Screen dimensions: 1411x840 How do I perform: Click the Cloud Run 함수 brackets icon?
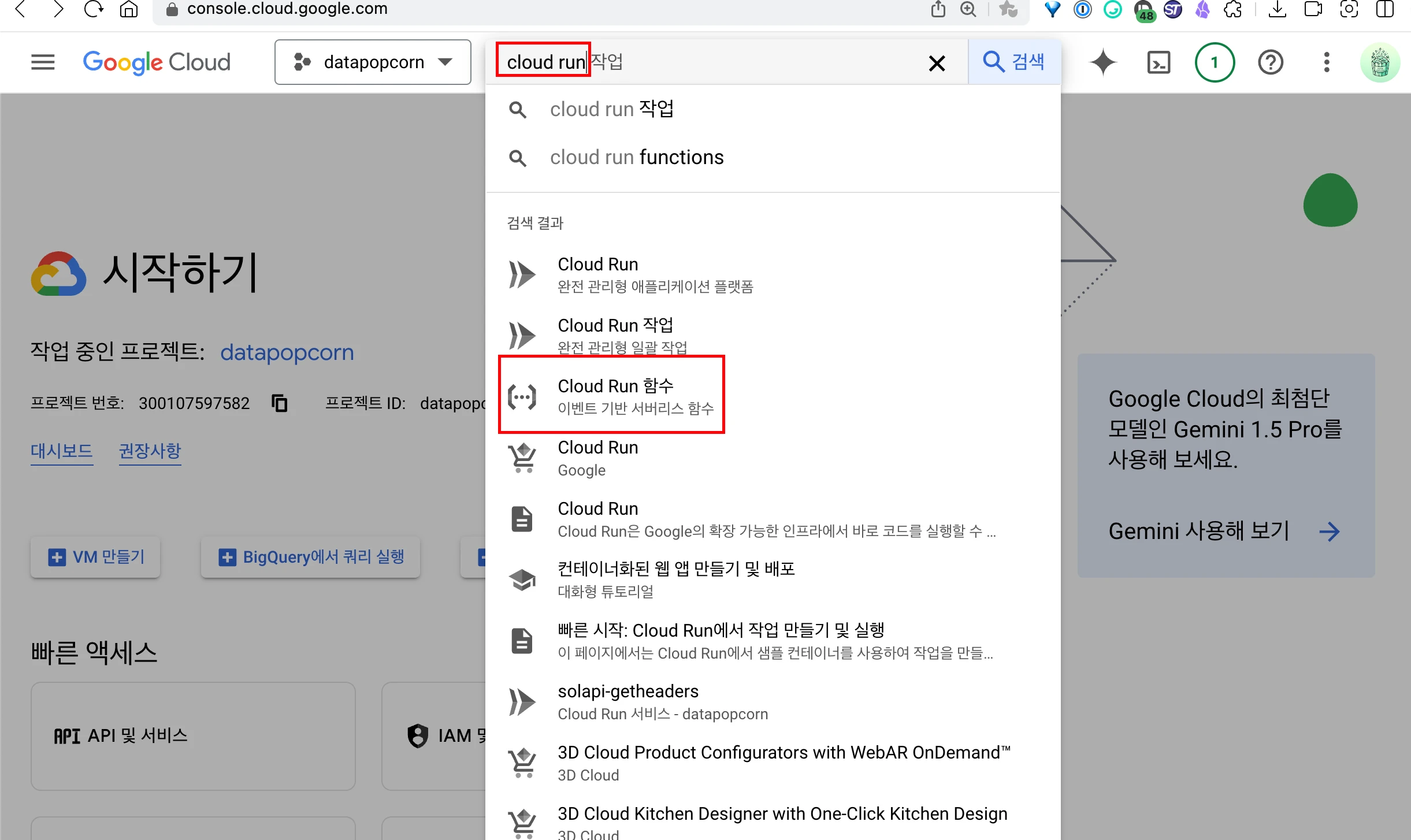522,397
